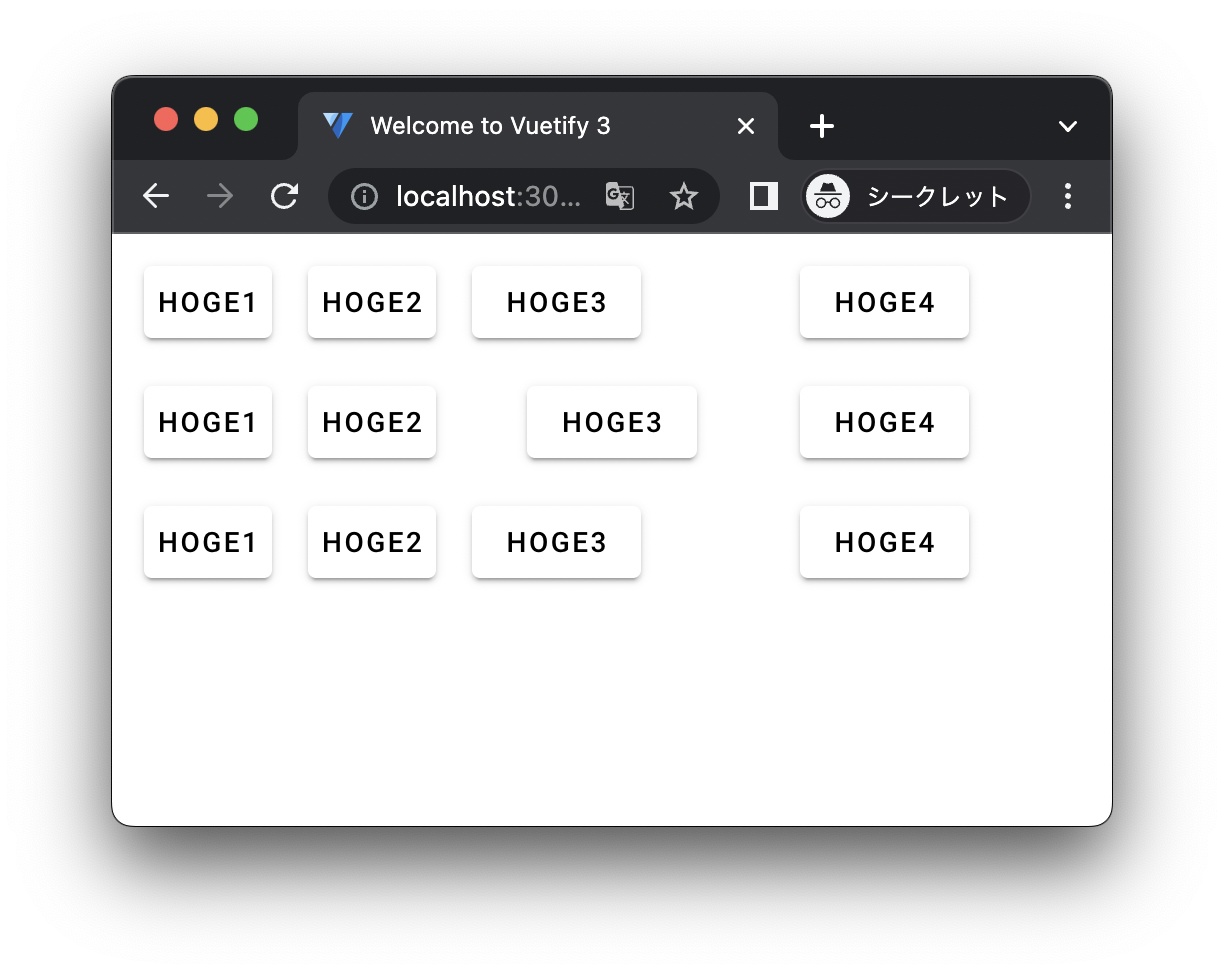The image size is (1224, 974).
Task: Open the Chrome three-dot menu
Action: pyautogui.click(x=1068, y=196)
